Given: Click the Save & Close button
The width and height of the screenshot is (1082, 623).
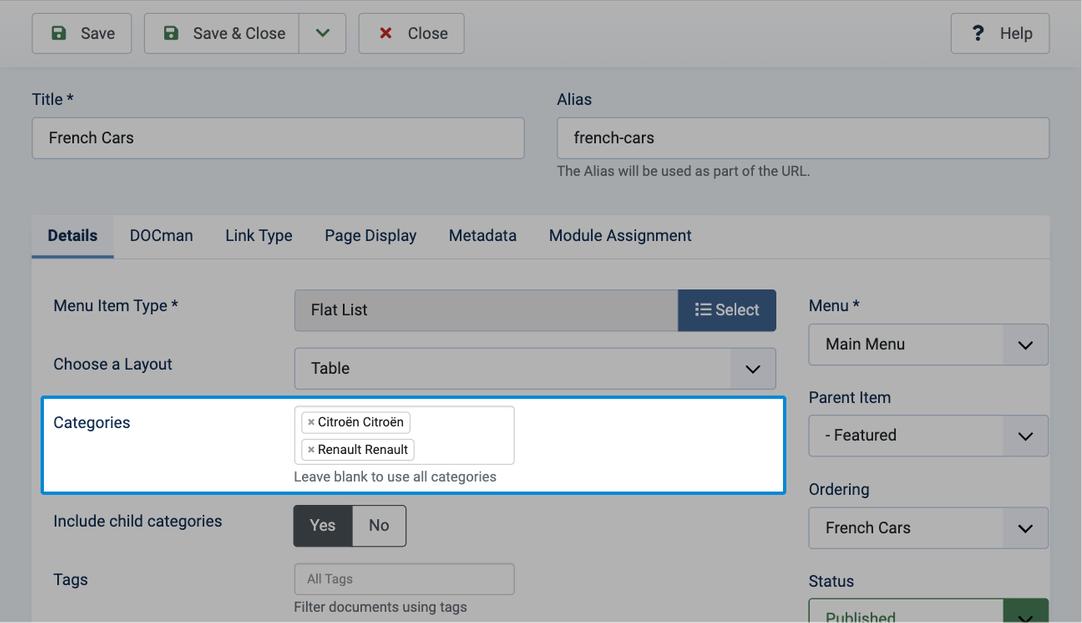Looking at the screenshot, I should (x=222, y=33).
